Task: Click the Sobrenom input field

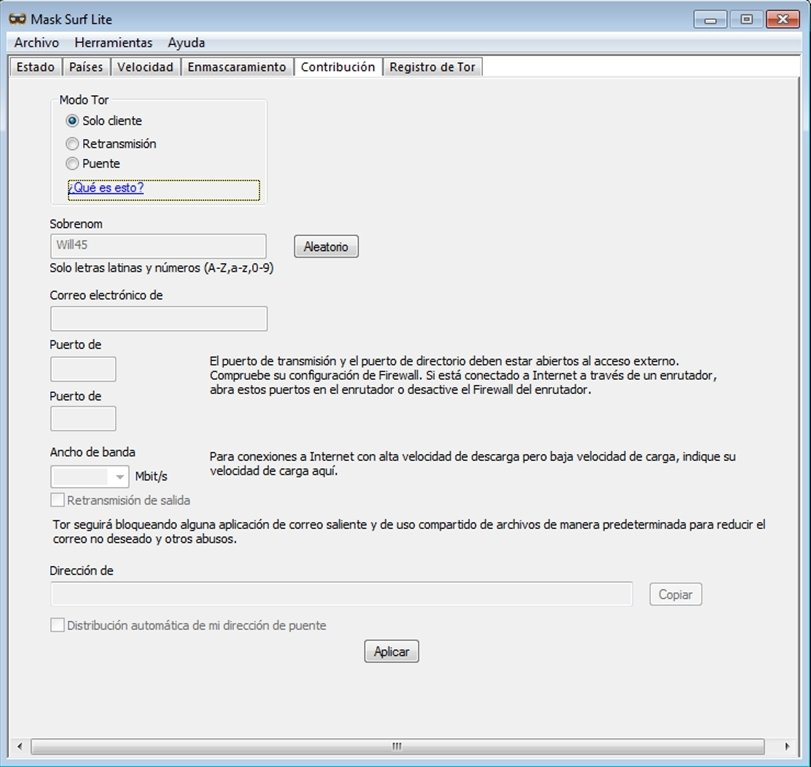Action: coord(158,246)
